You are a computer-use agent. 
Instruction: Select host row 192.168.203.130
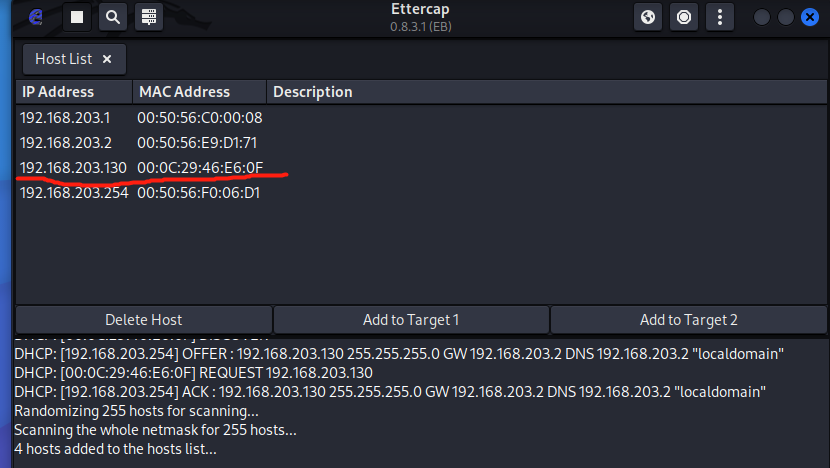point(421,167)
